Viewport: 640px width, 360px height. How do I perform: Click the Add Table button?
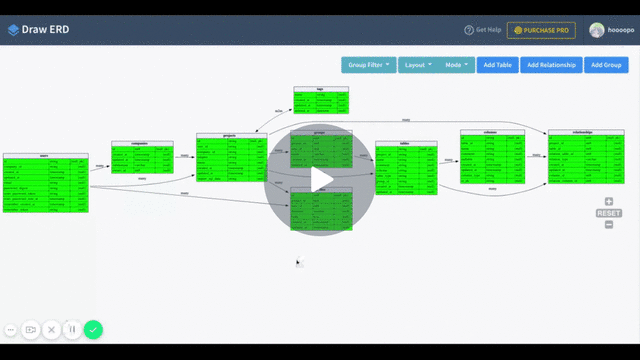pos(498,65)
